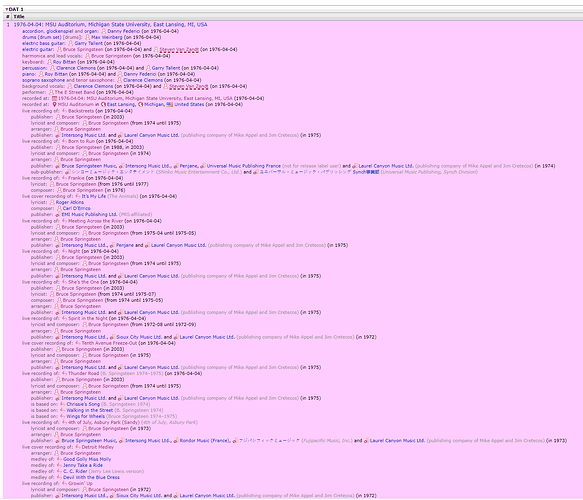The image size is (583, 500).
Task: Click the artist icon beside Garry Tallent bass credit
Action: (x=71, y=43)
